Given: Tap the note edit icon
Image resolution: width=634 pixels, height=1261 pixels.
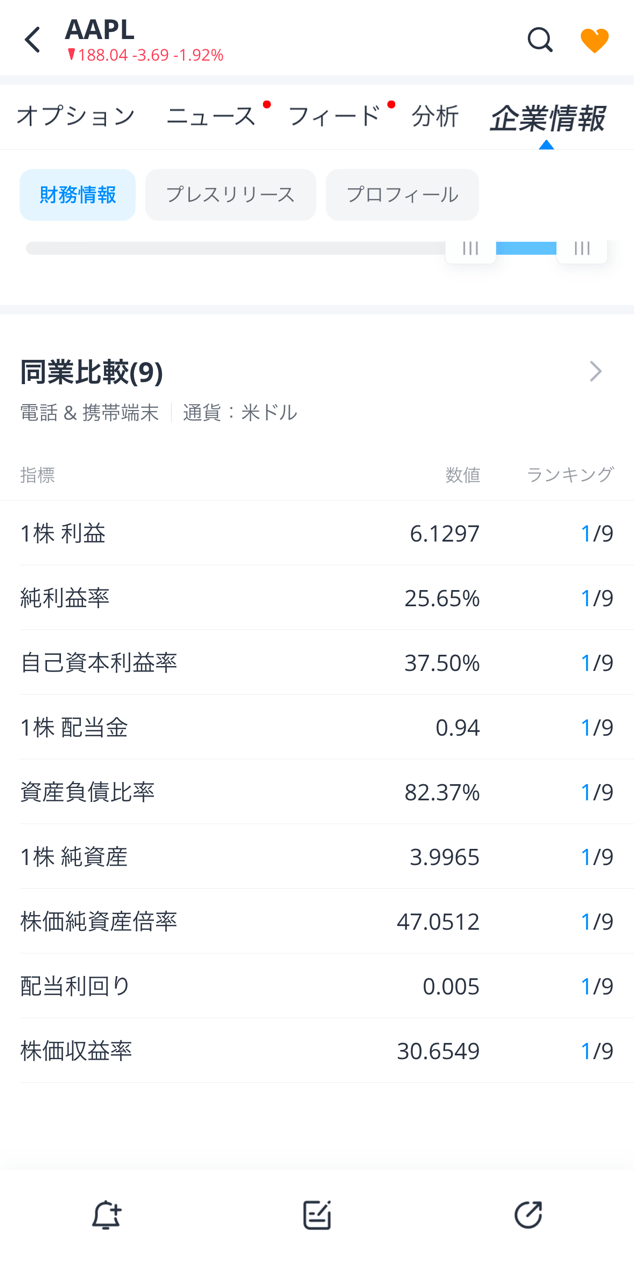Looking at the screenshot, I should pos(317,1215).
